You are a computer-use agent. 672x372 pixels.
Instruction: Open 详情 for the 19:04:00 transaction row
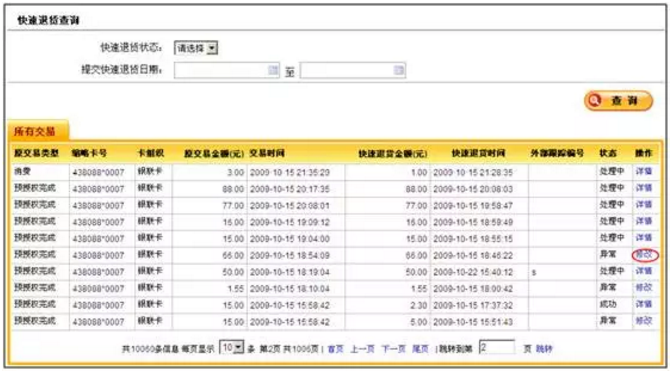(x=643, y=238)
